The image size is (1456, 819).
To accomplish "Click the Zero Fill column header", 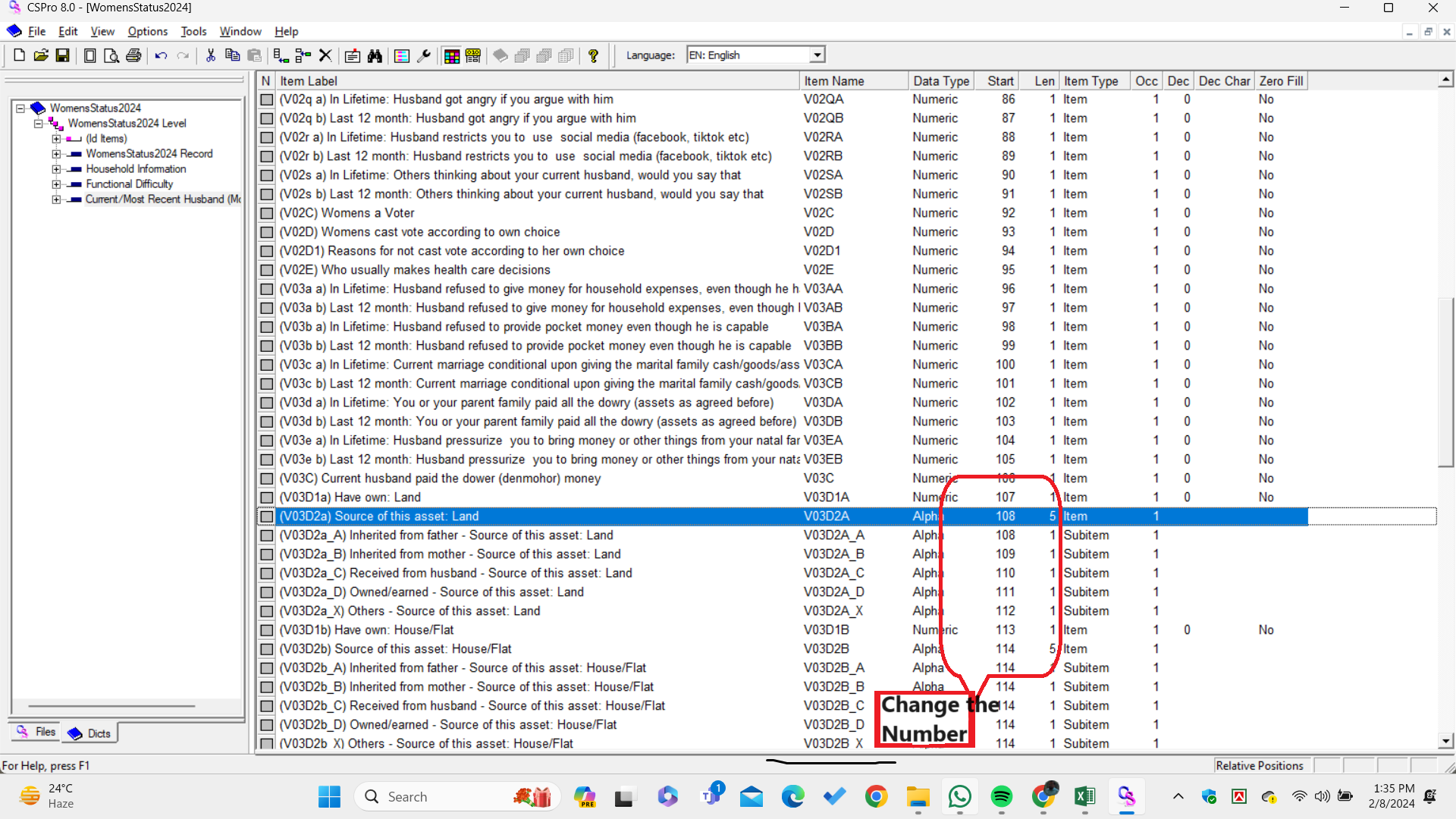I will click(x=1281, y=81).
